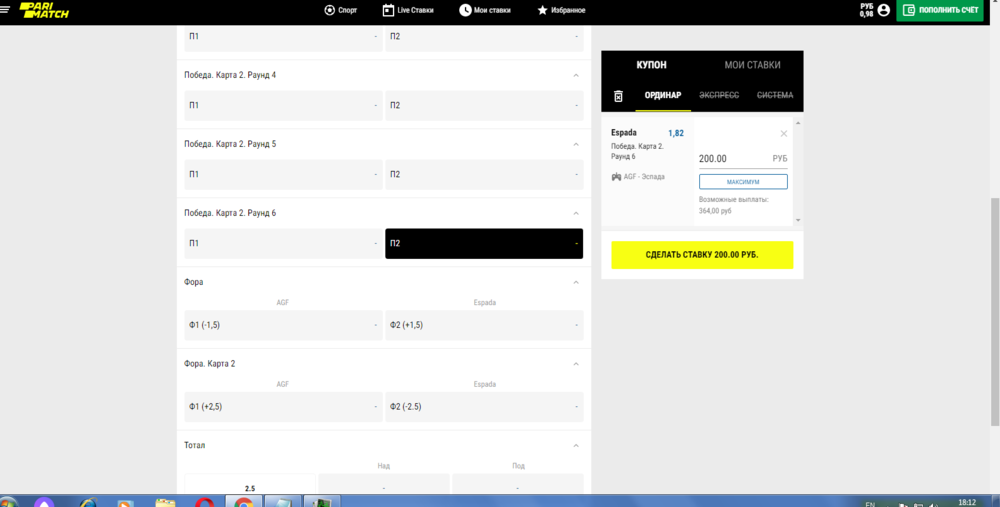Screen dimensions: 1000x507
Task: Collapse the Фора. Карта 2 section
Action: (x=576, y=364)
